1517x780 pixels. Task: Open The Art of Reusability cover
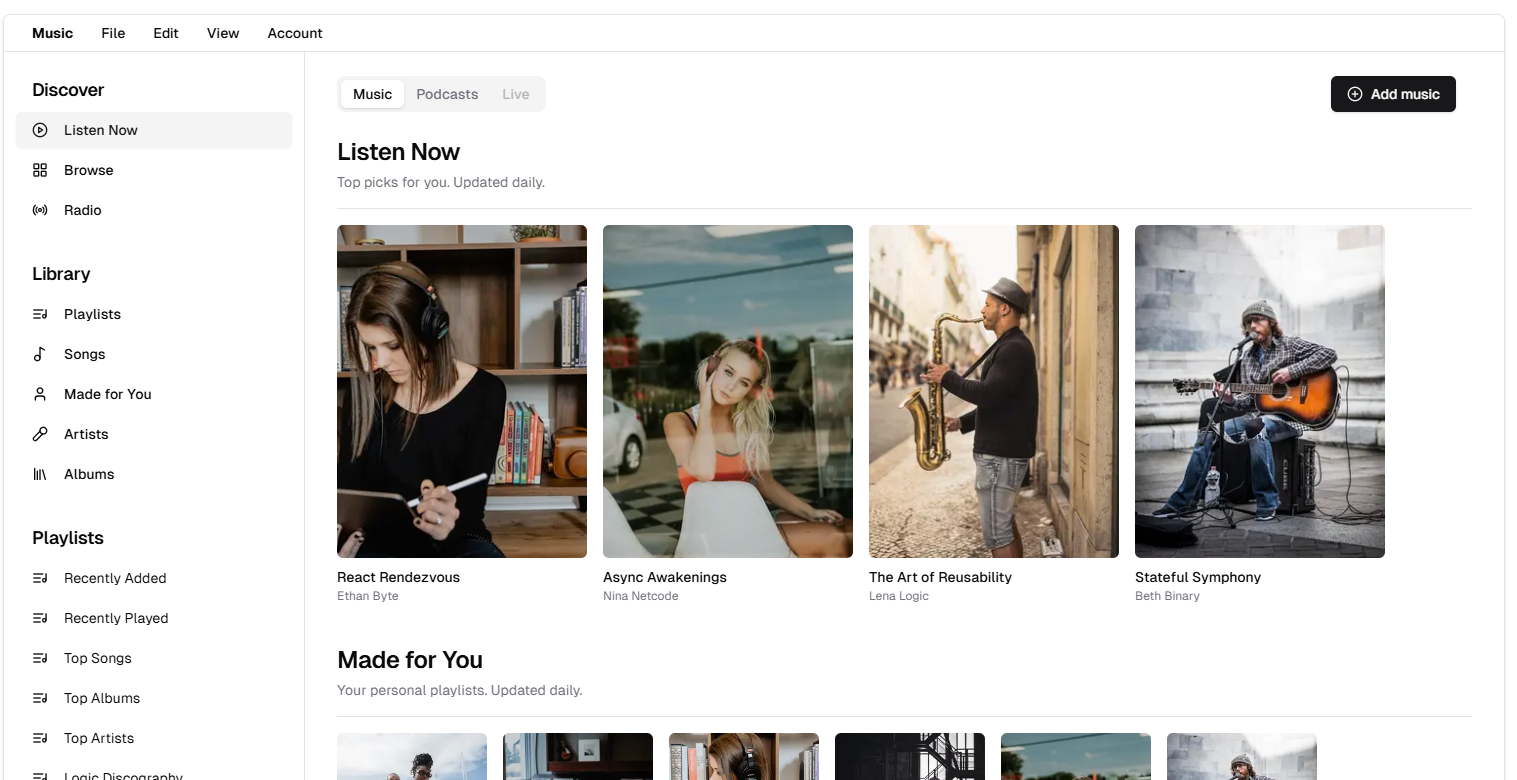[994, 391]
